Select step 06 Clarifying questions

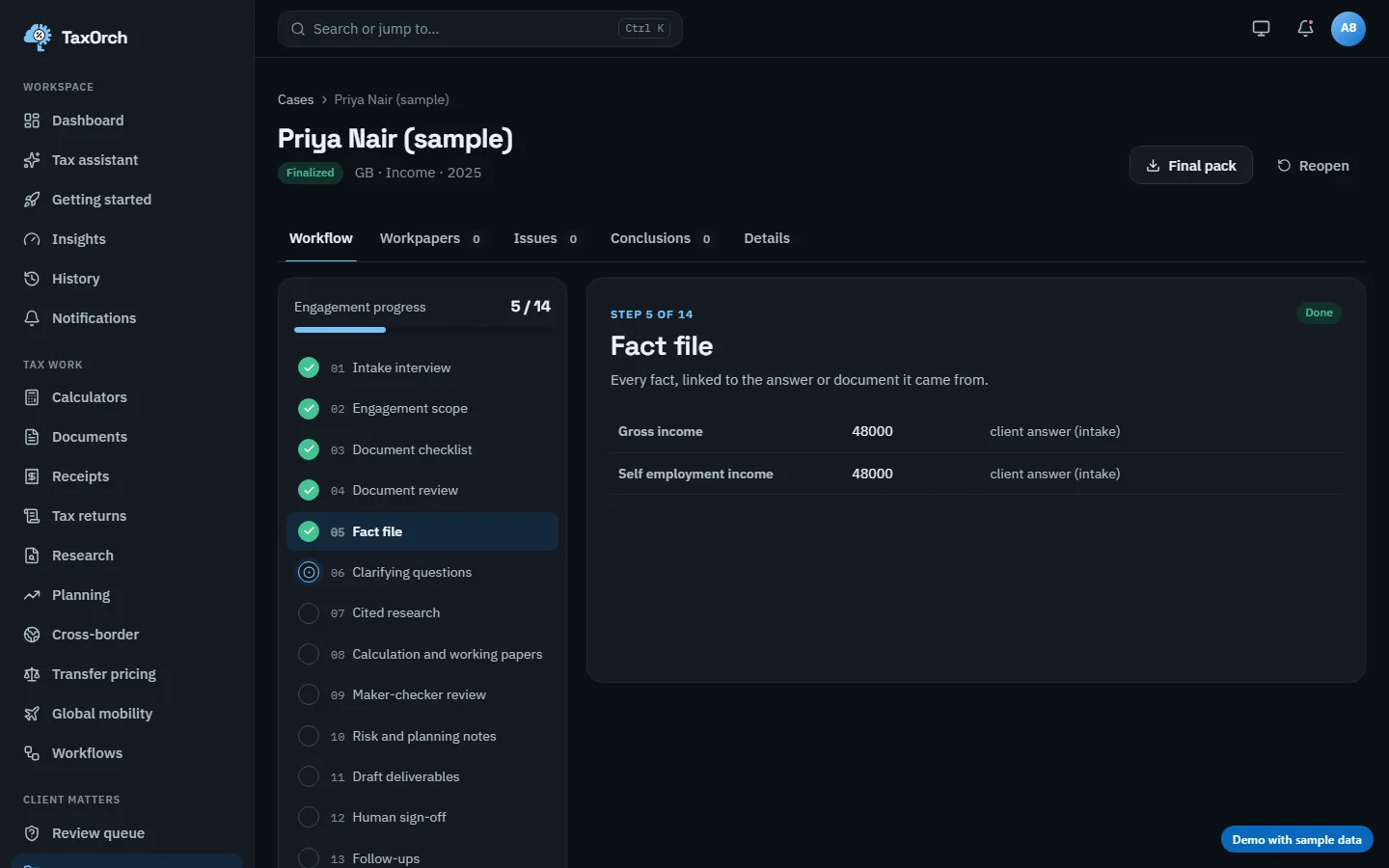(422, 572)
